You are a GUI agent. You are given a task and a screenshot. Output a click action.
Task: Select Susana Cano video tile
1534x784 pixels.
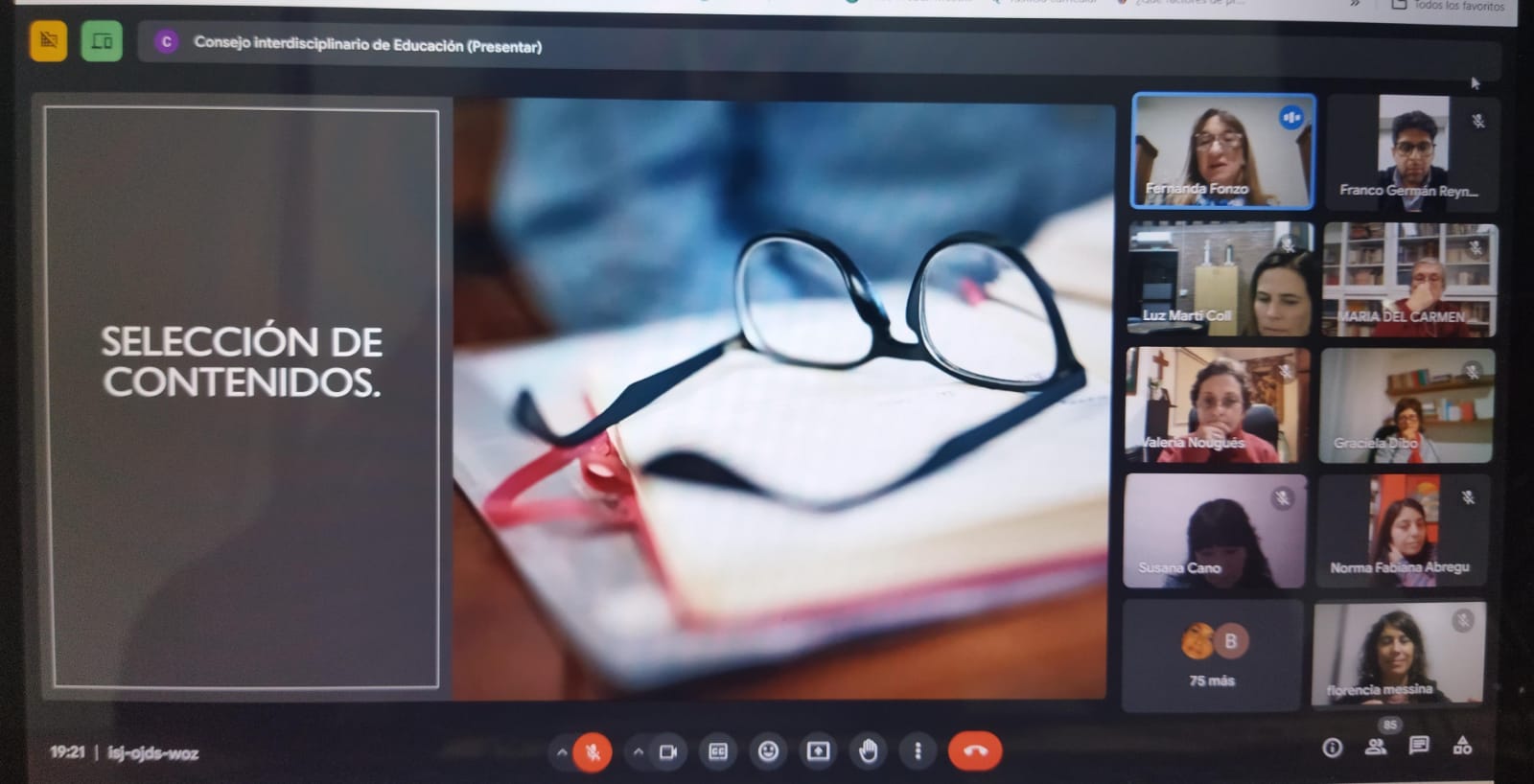1215,531
